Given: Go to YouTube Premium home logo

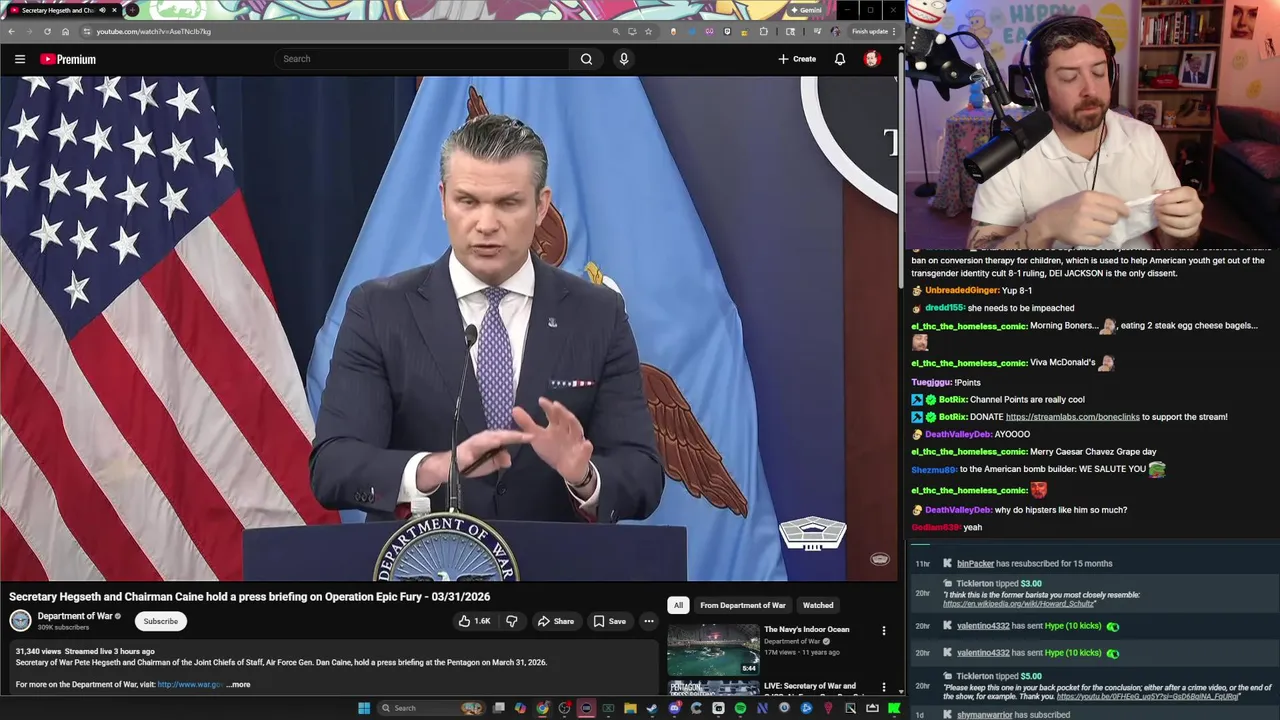Looking at the screenshot, I should pyautogui.click(x=68, y=59).
